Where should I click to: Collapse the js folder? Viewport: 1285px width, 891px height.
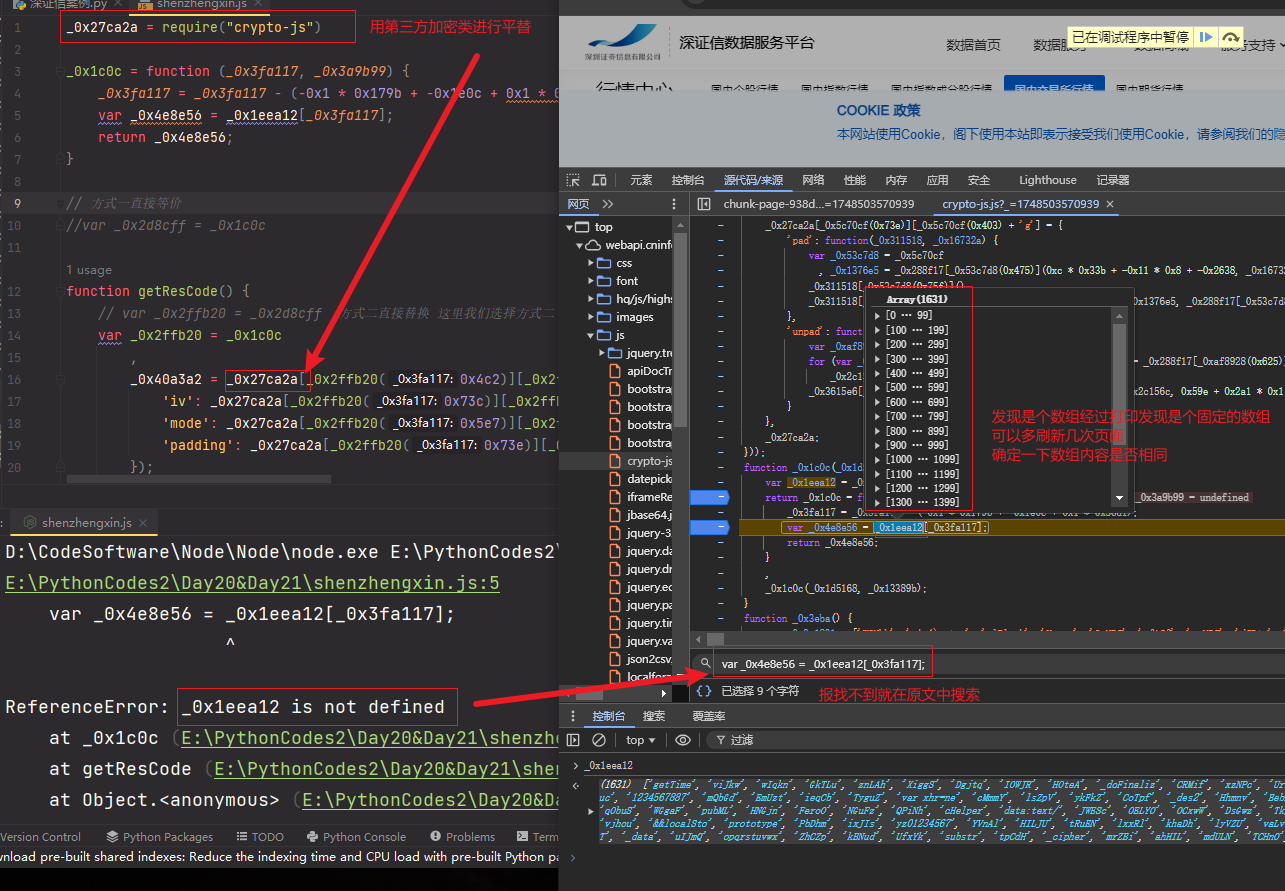click(x=590, y=335)
